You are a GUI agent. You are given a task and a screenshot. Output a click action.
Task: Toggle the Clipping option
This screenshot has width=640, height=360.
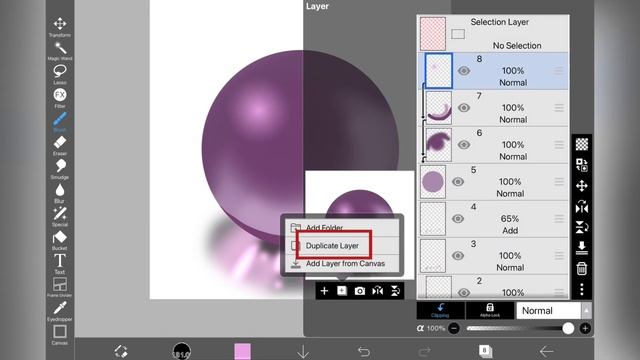coord(440,310)
